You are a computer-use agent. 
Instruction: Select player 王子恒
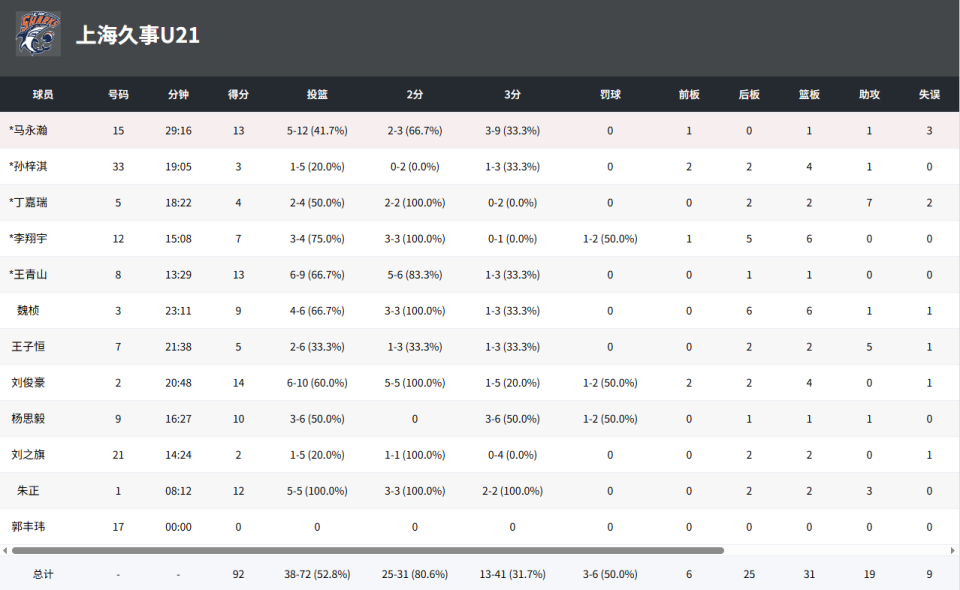[28, 346]
